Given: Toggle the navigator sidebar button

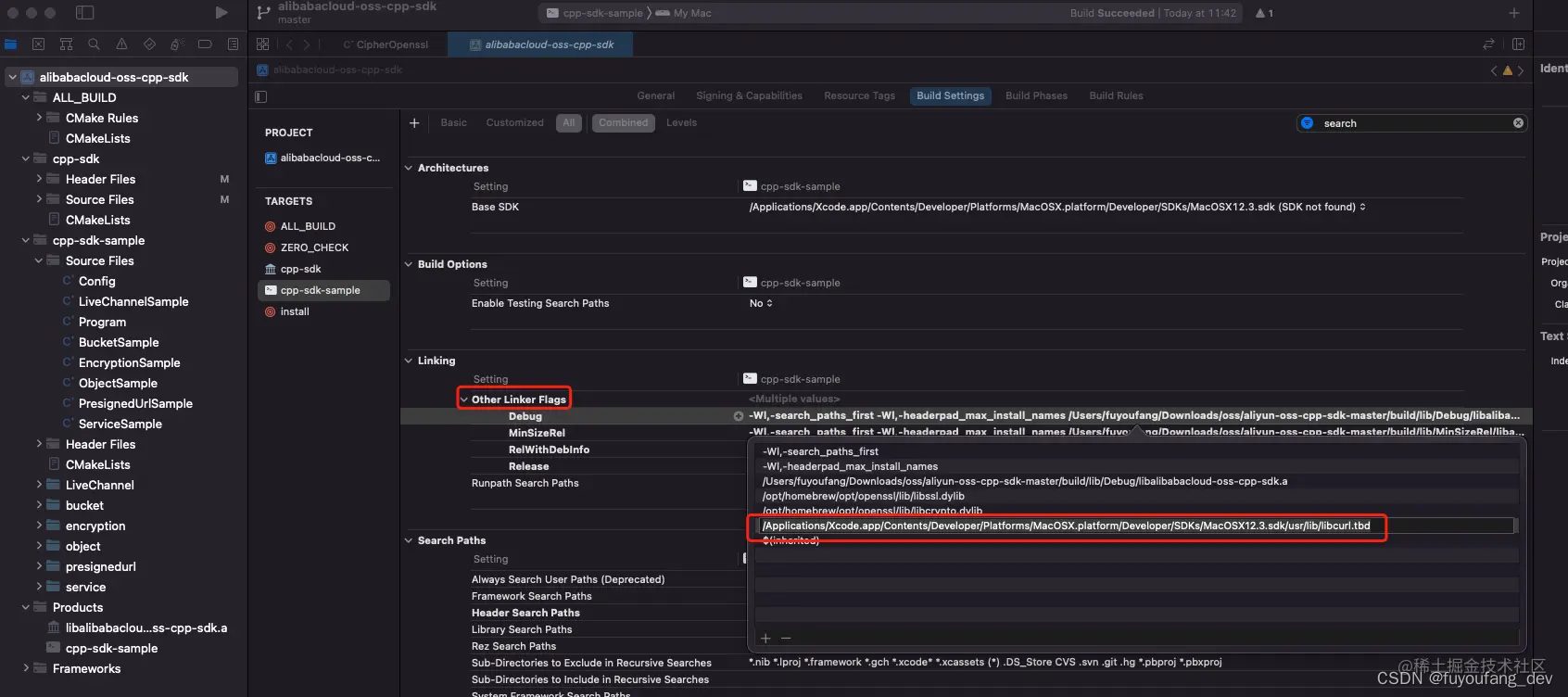Looking at the screenshot, I should tap(84, 13).
